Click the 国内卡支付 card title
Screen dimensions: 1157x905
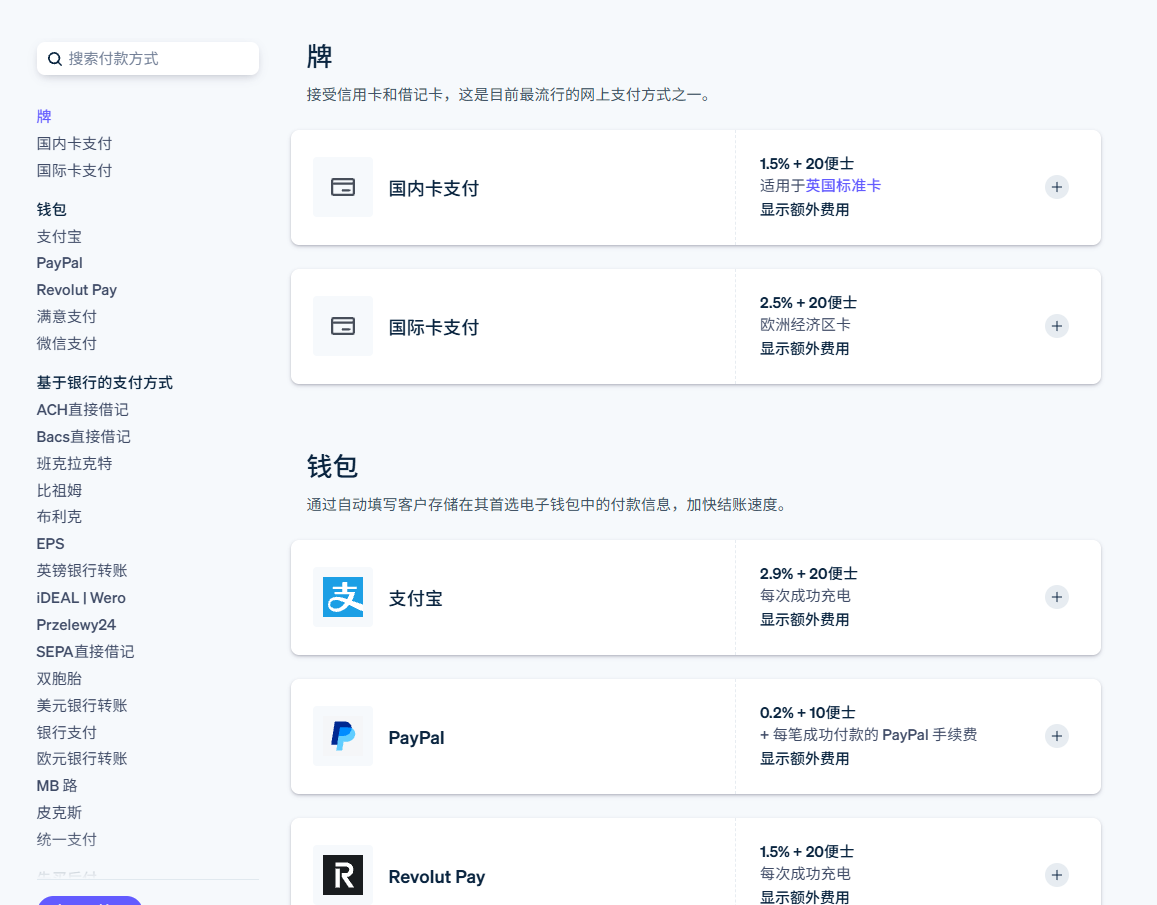434,189
